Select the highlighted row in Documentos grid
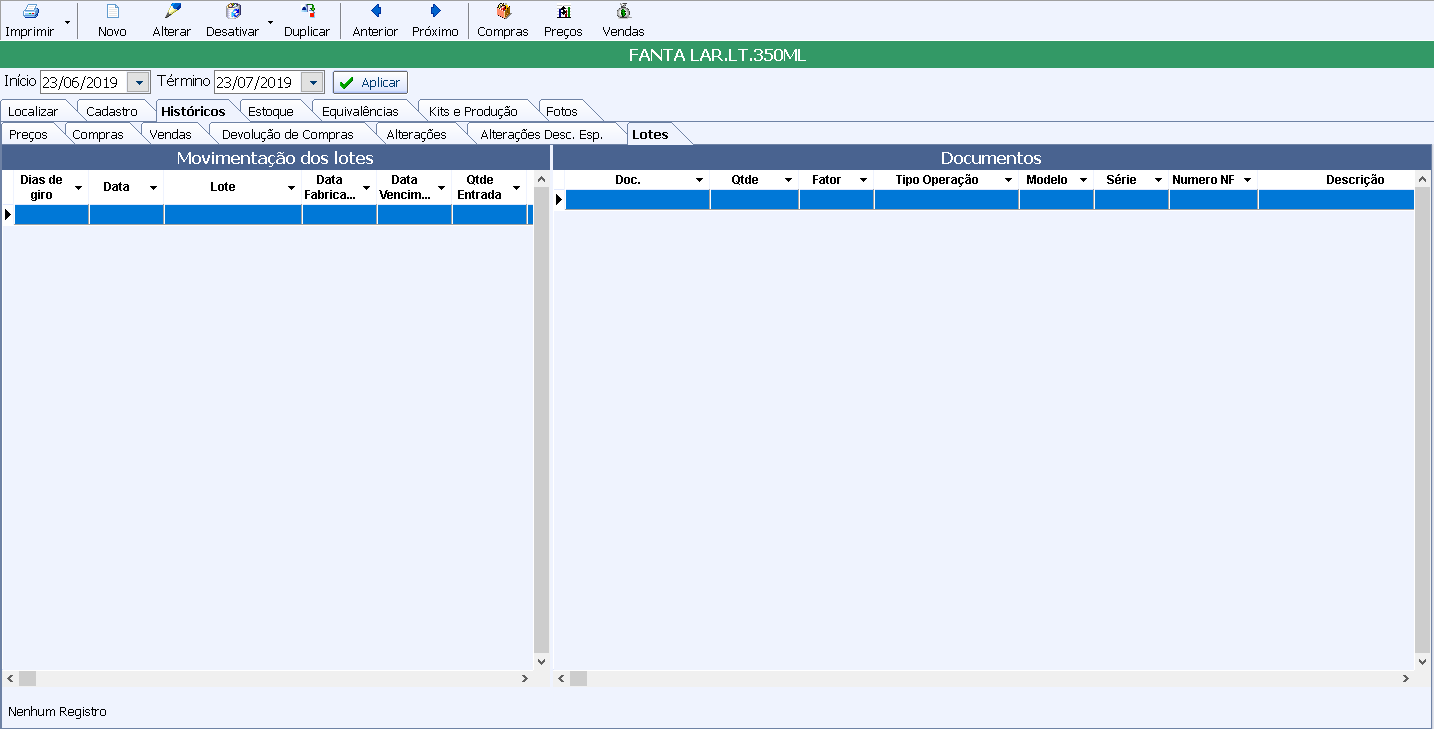The width and height of the screenshot is (1434, 729). click(x=990, y=199)
